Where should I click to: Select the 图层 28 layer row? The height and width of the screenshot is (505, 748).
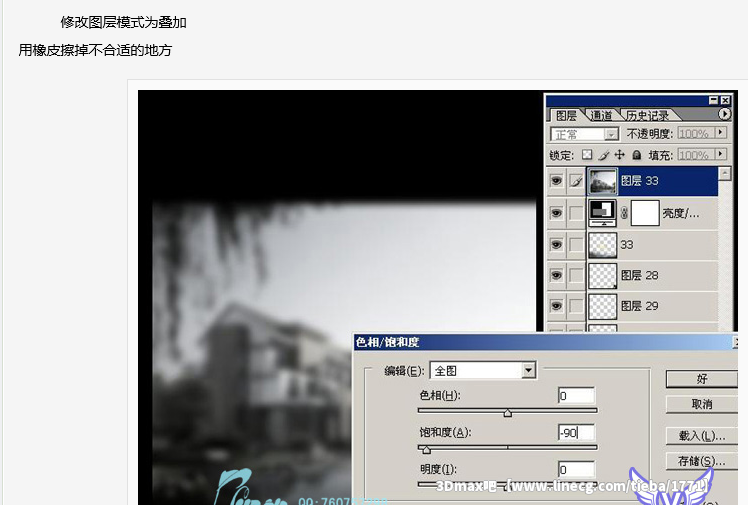pyautogui.click(x=632, y=275)
